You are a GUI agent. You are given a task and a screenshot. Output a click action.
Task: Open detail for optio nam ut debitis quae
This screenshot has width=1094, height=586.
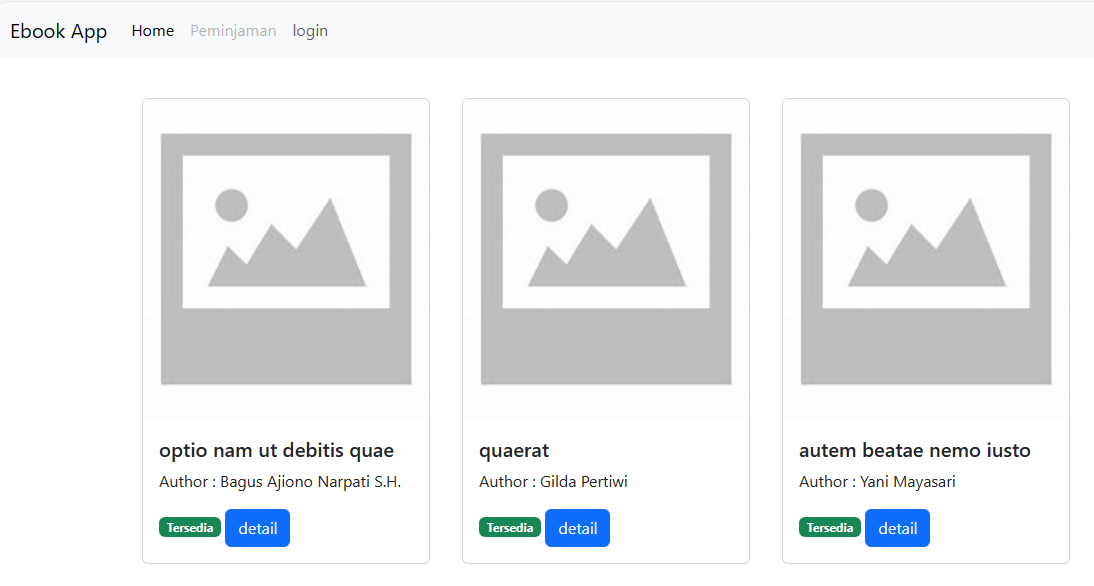point(257,528)
